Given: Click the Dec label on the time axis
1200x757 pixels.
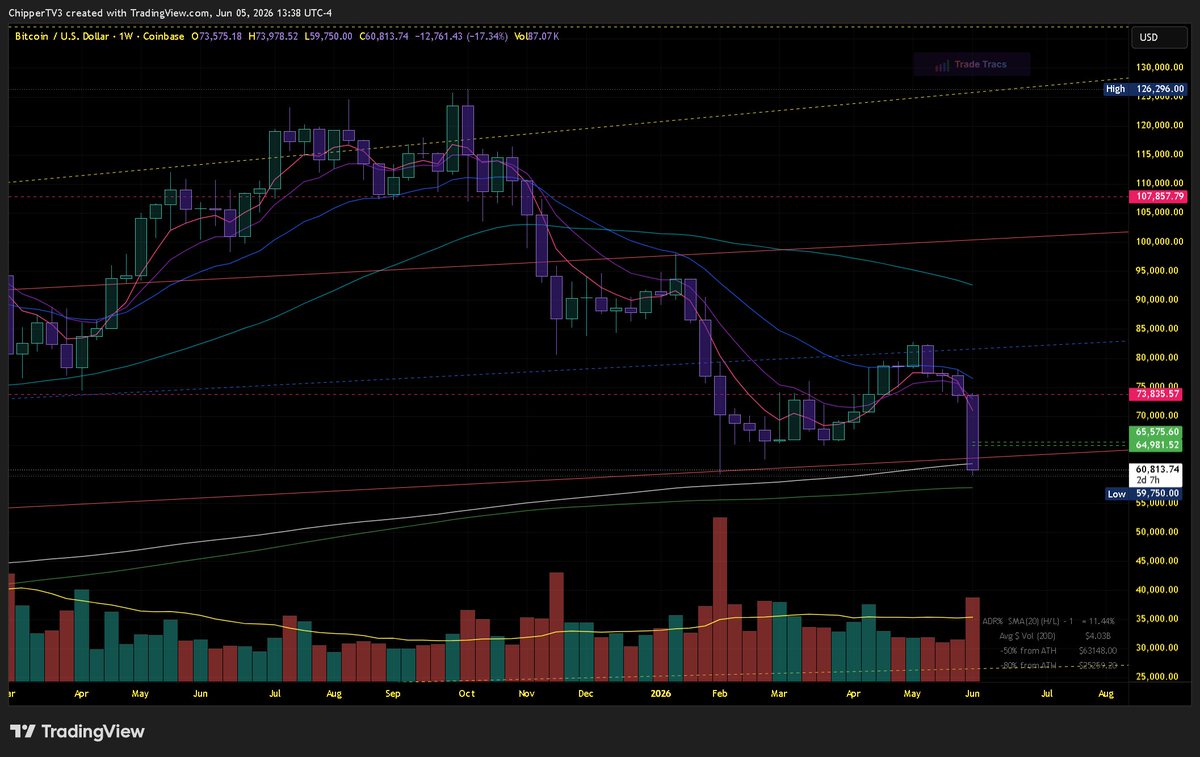Looking at the screenshot, I should (585, 692).
